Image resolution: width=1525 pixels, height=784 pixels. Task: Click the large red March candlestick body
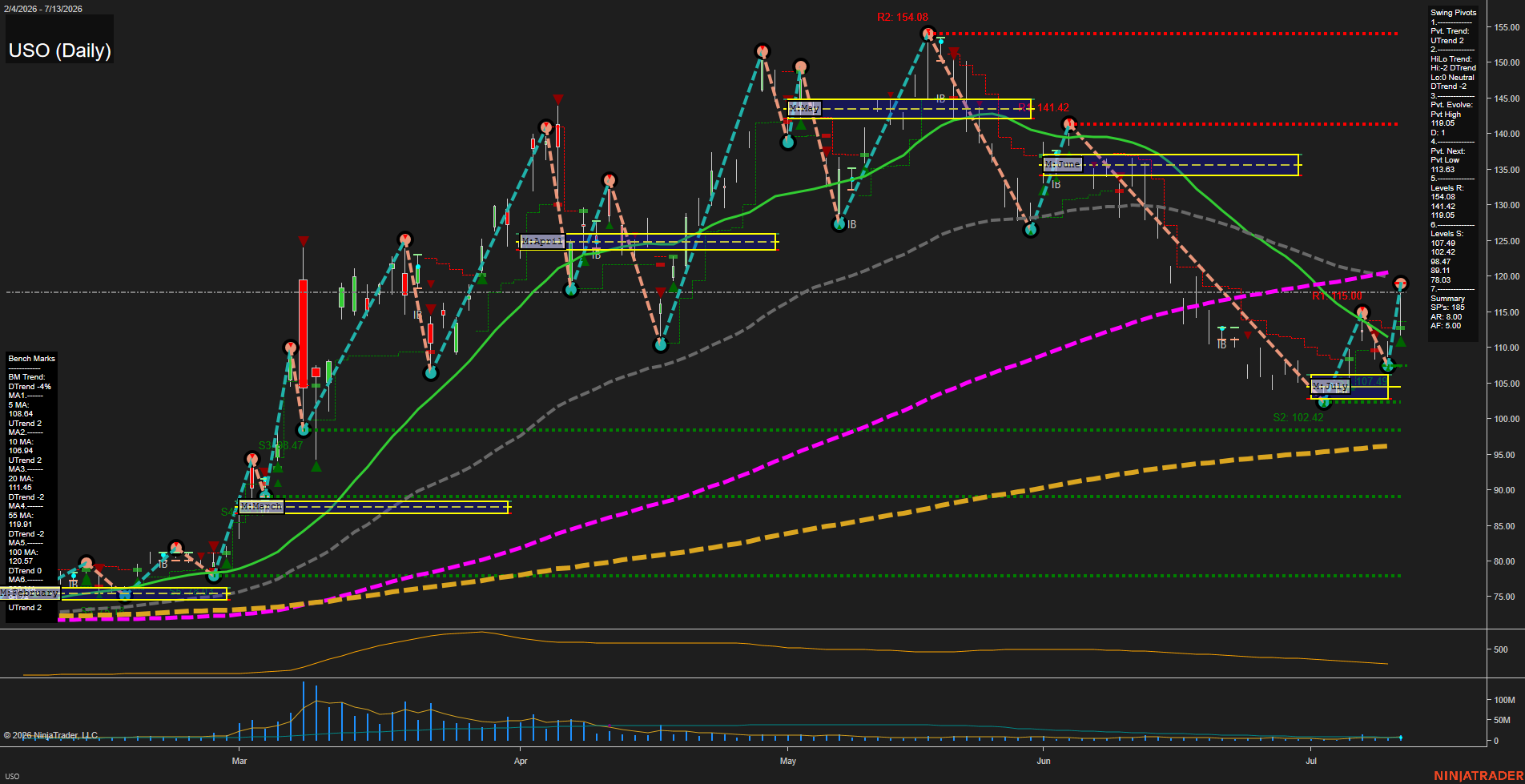click(303, 333)
